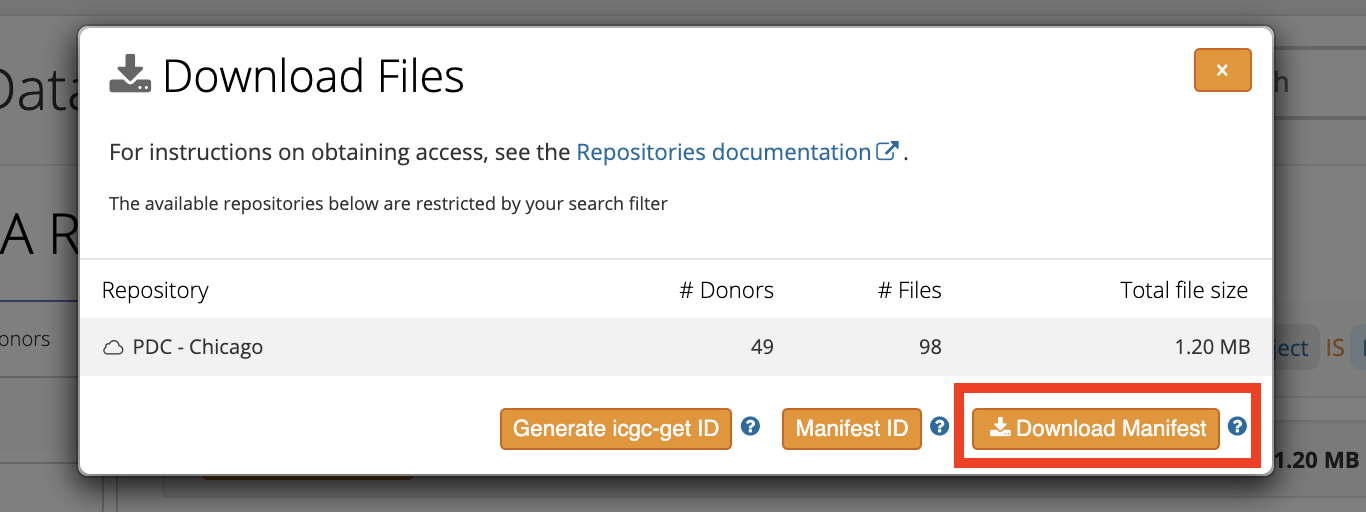Click the Repository column header
Screen dimensions: 1366x512
click(x=155, y=290)
